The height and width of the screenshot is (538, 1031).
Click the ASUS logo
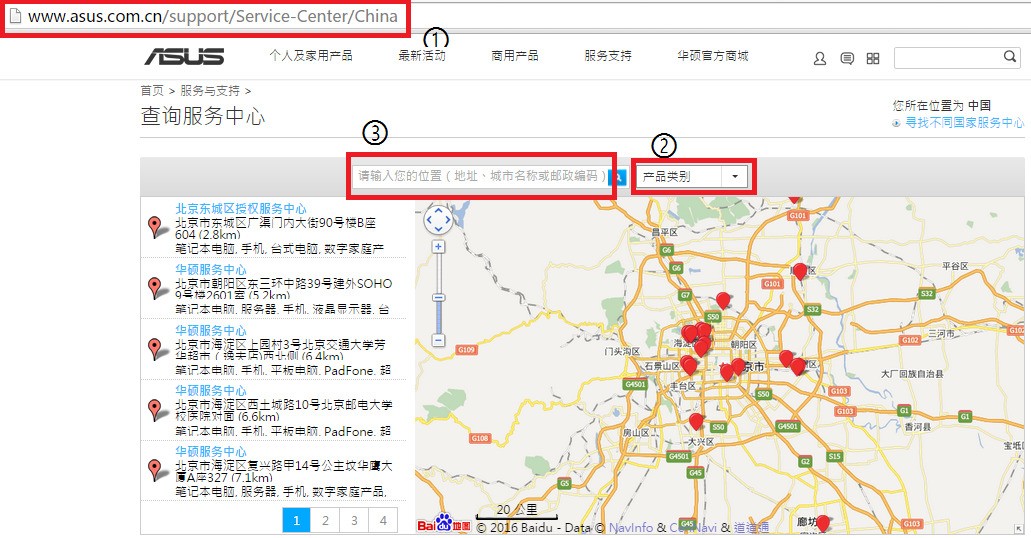click(184, 57)
